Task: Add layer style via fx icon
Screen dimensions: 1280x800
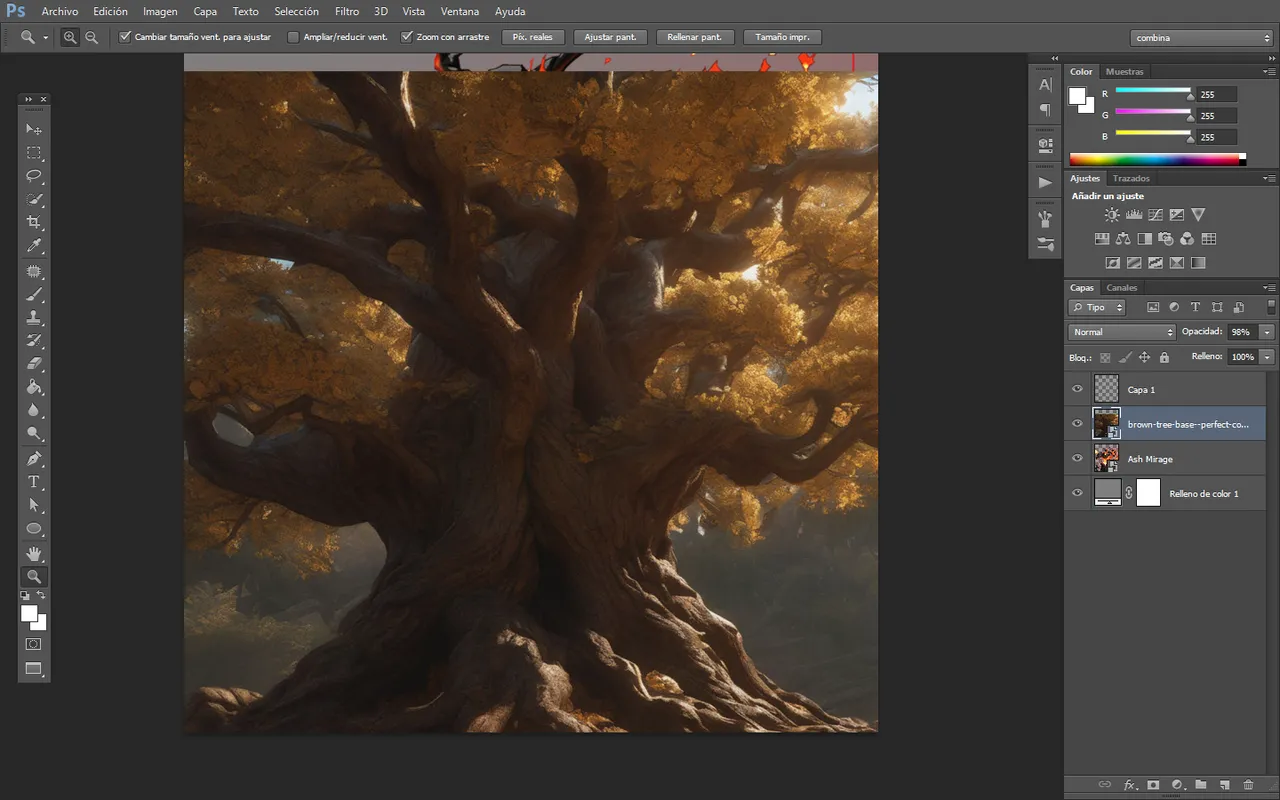Action: 1130,785
